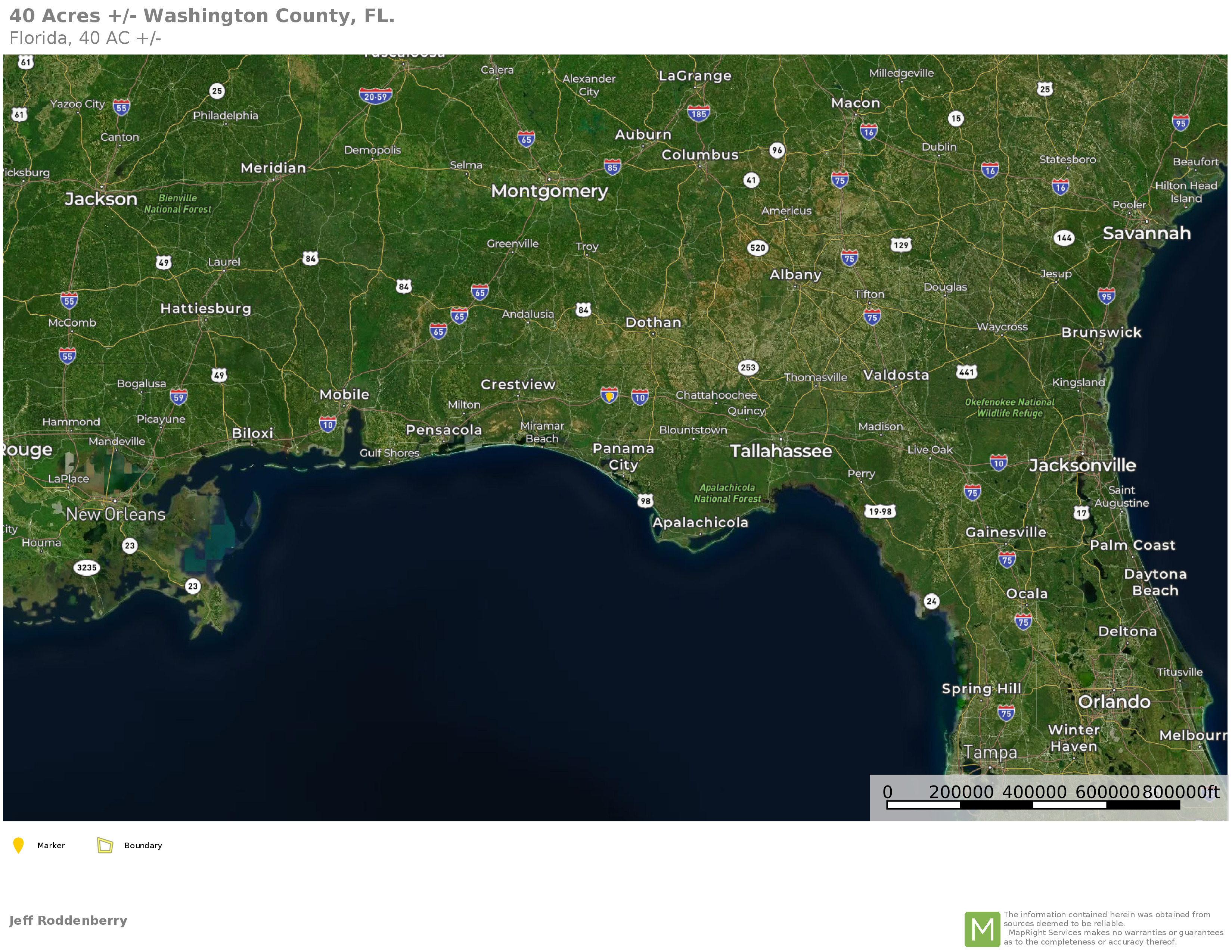1232x952 pixels.
Task: Click the Route 98 shield near Apalachicola
Action: pos(645,501)
